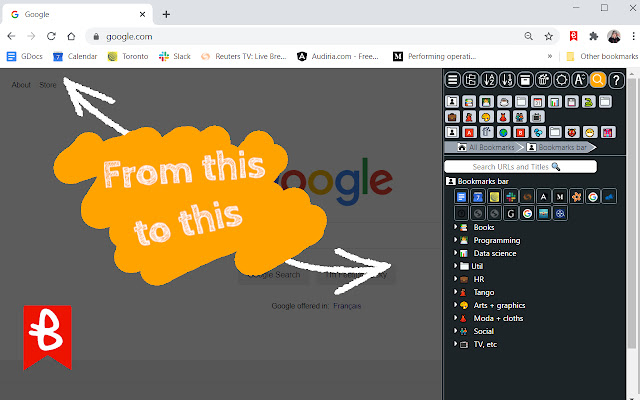Open paint palette folder shortcut icon in grid

[486, 117]
